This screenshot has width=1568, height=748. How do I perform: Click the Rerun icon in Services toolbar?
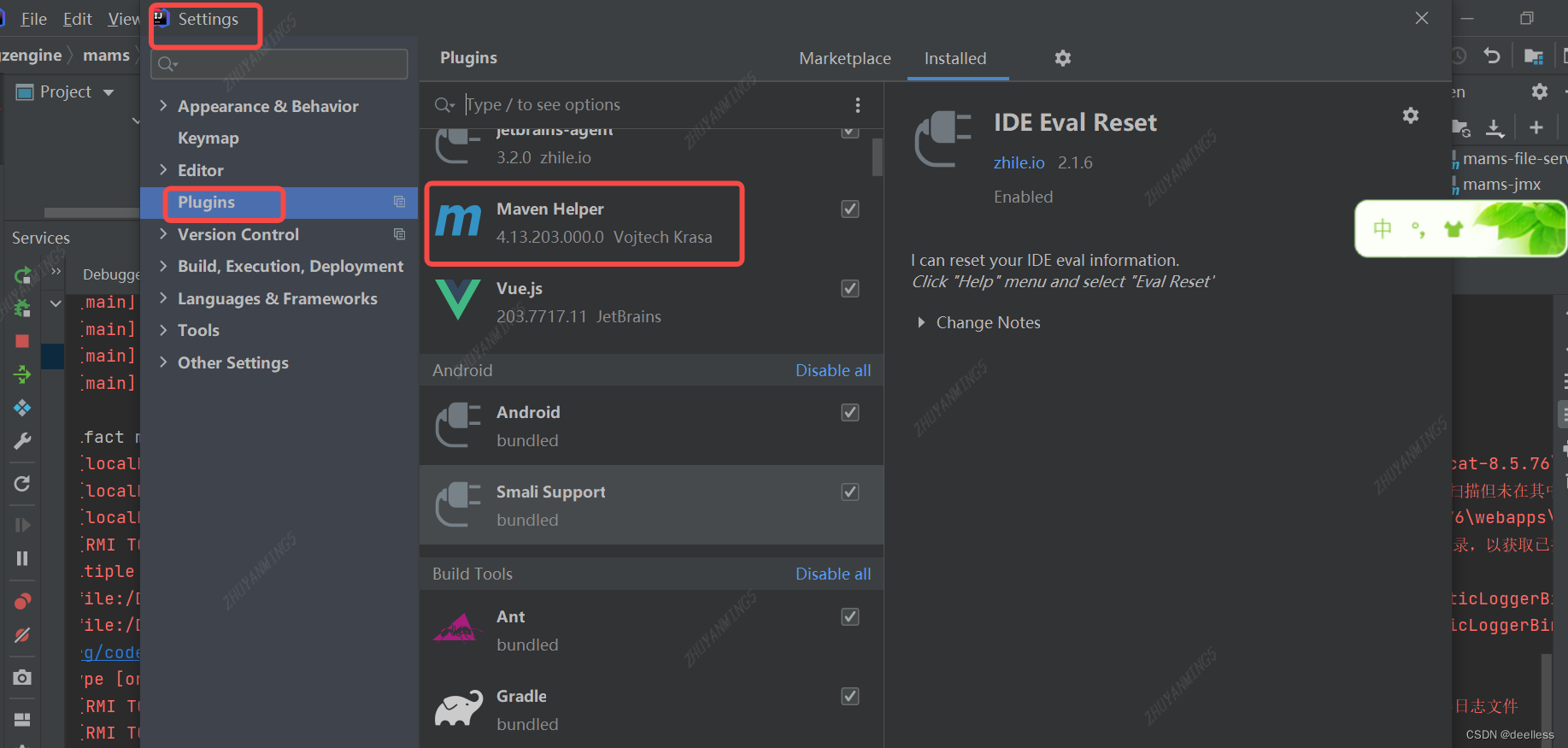(22, 275)
